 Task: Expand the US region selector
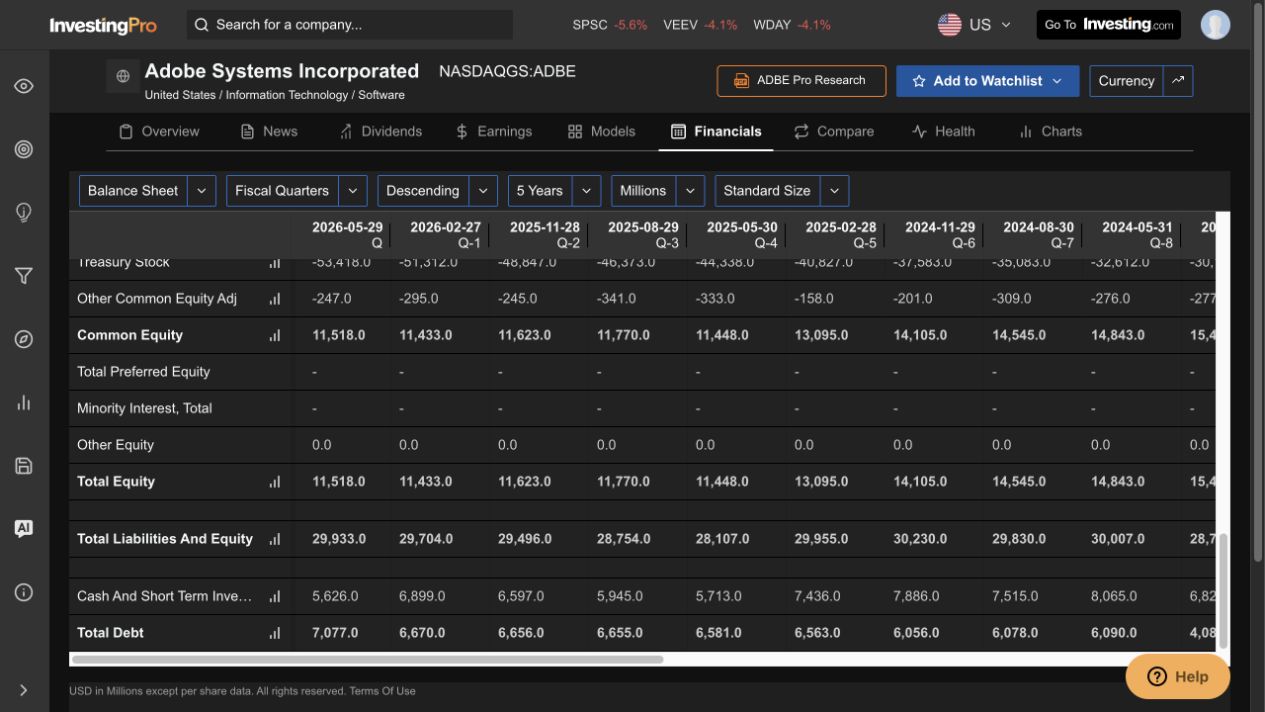click(x=1005, y=25)
